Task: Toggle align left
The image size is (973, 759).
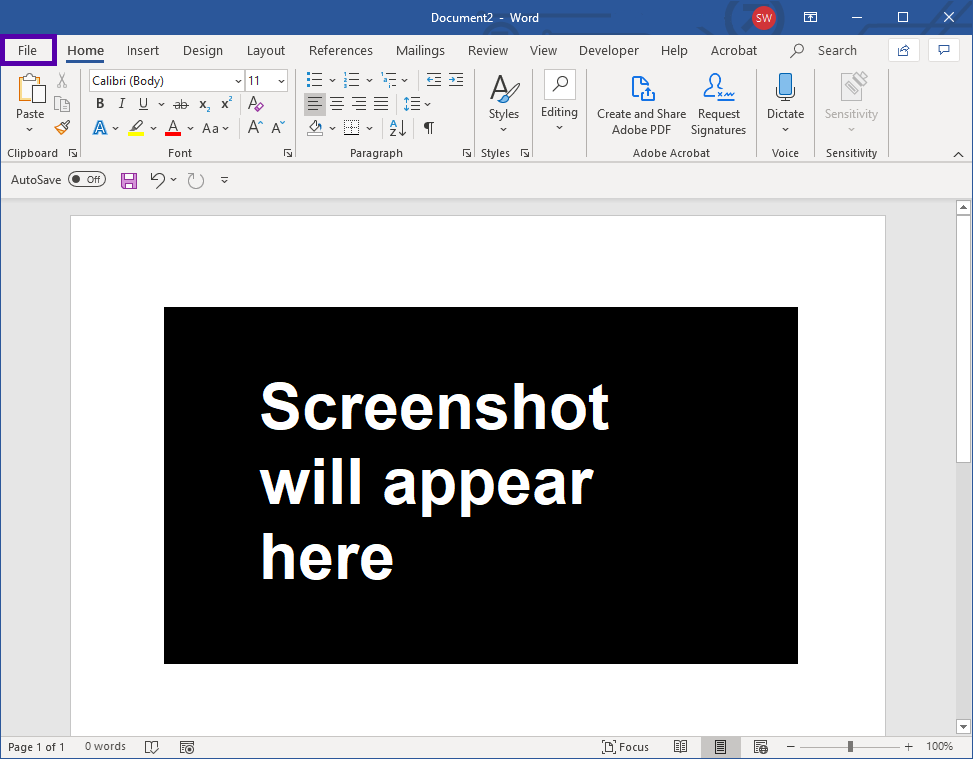Action: [x=315, y=104]
